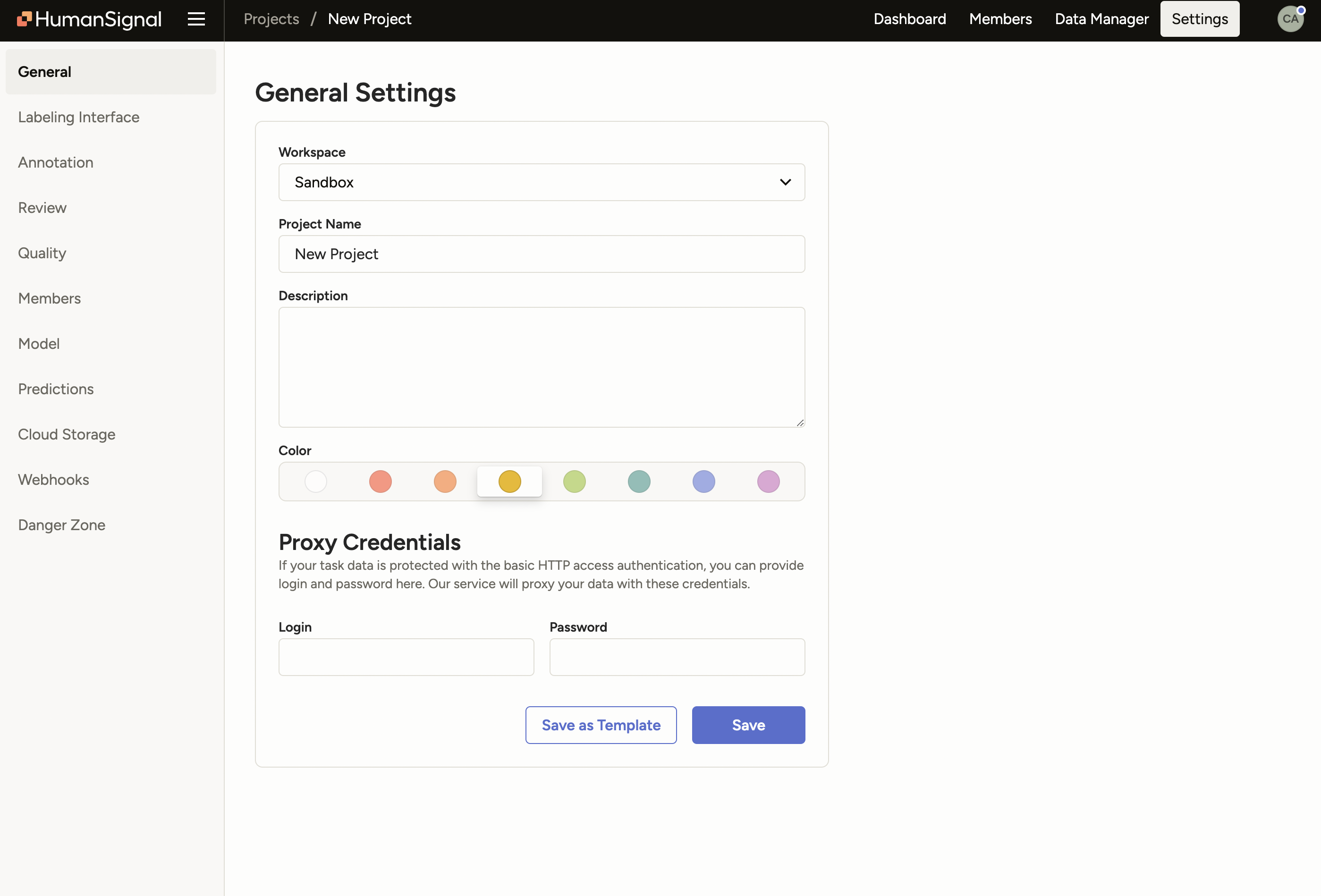Image resolution: width=1321 pixels, height=896 pixels.
Task: Select the red project color
Action: (x=380, y=482)
